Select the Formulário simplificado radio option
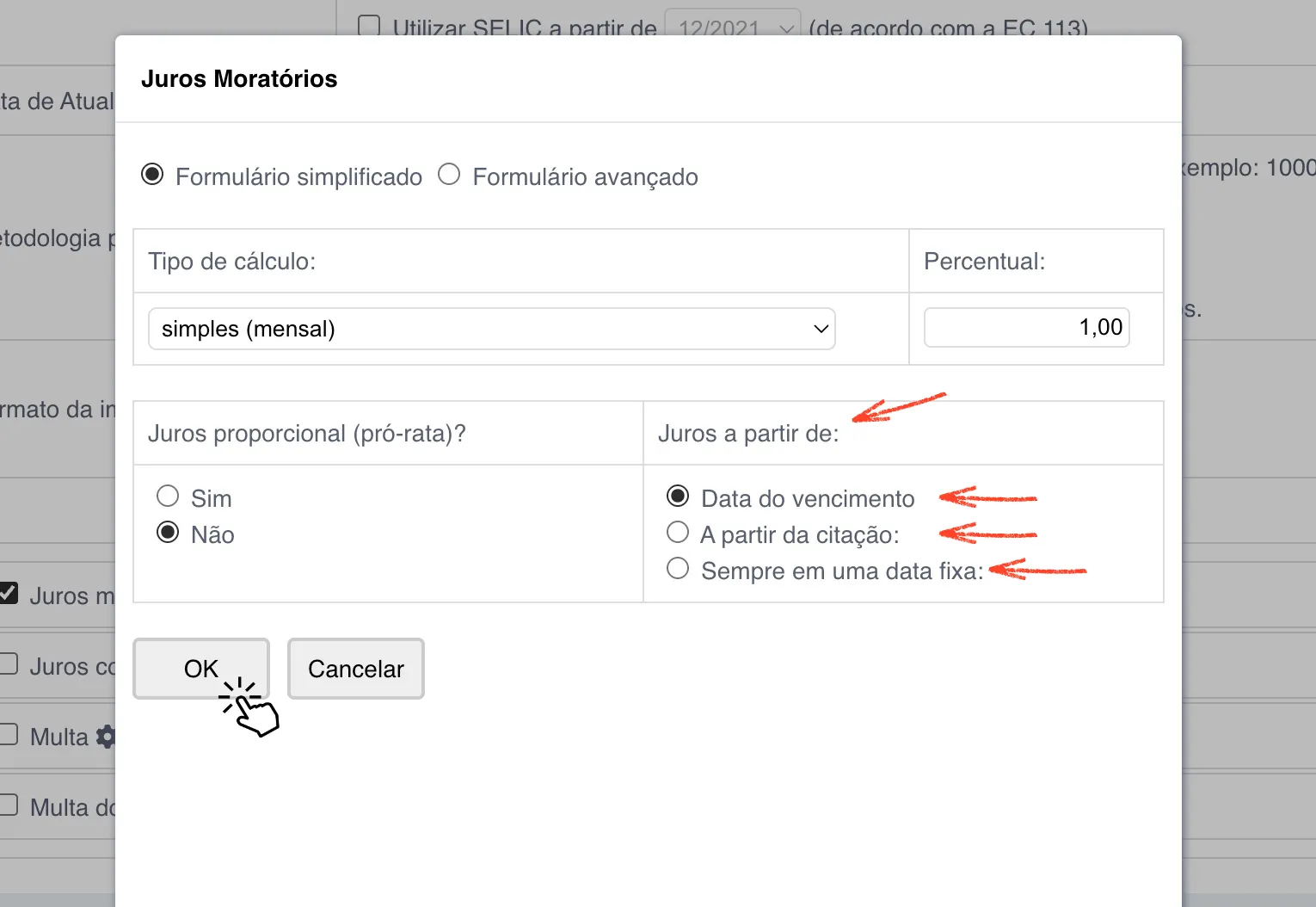Screen dimensions: 1316x907 [152, 175]
